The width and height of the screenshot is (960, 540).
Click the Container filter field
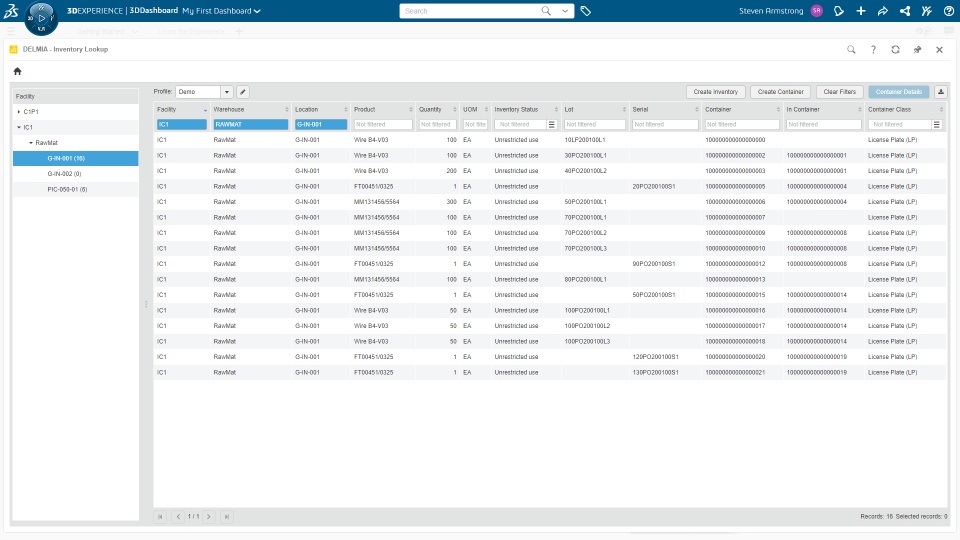[742, 124]
